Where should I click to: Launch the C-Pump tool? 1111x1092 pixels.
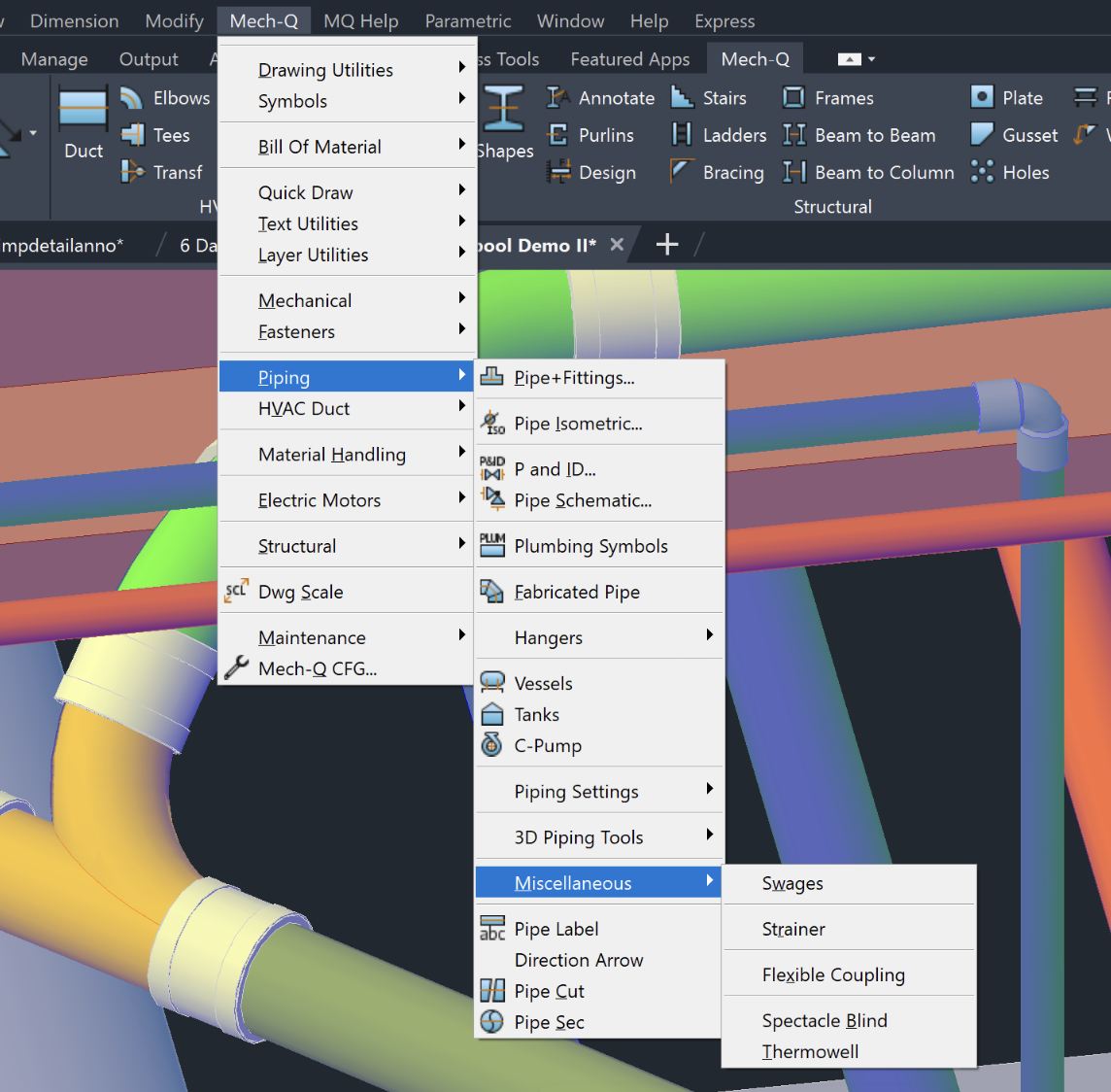(x=544, y=745)
